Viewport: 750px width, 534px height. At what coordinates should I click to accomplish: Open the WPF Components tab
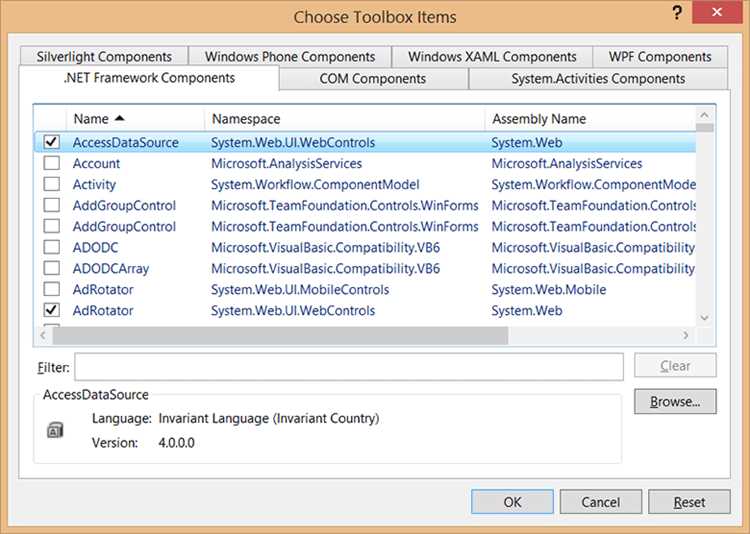pyautogui.click(x=660, y=57)
